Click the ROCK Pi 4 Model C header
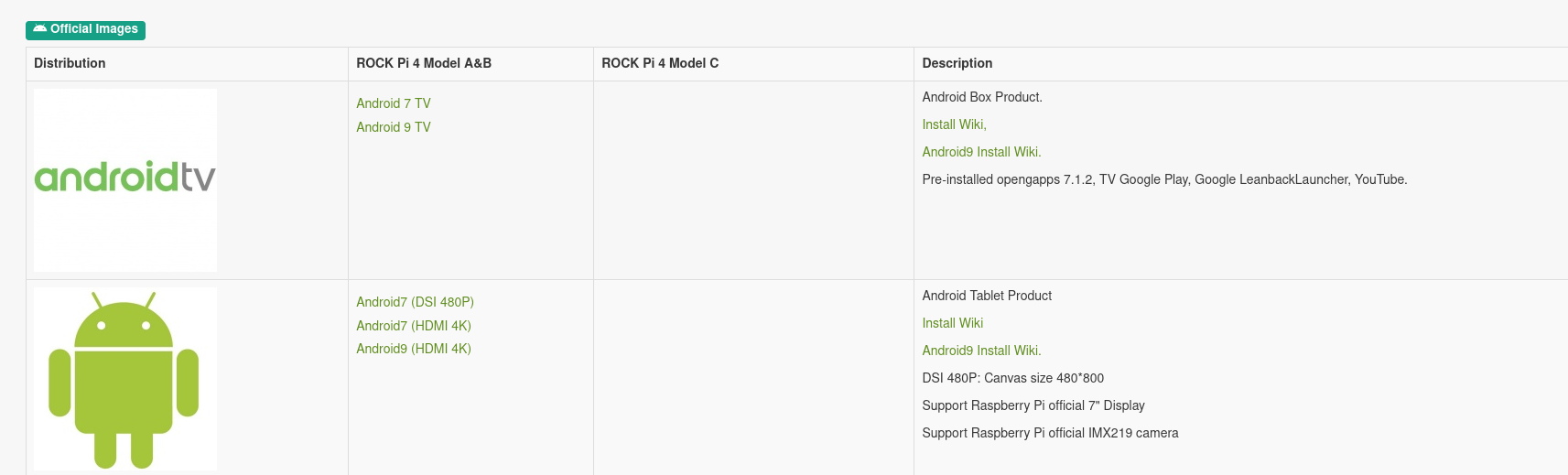This screenshot has width=1568, height=475. (660, 63)
